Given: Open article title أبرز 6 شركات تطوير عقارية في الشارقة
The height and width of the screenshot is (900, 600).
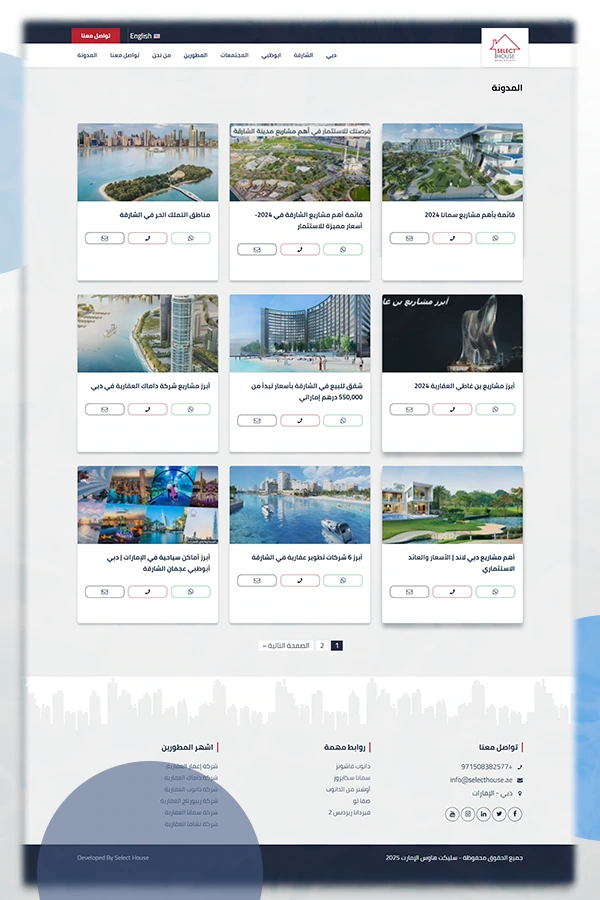Looking at the screenshot, I should [307, 557].
